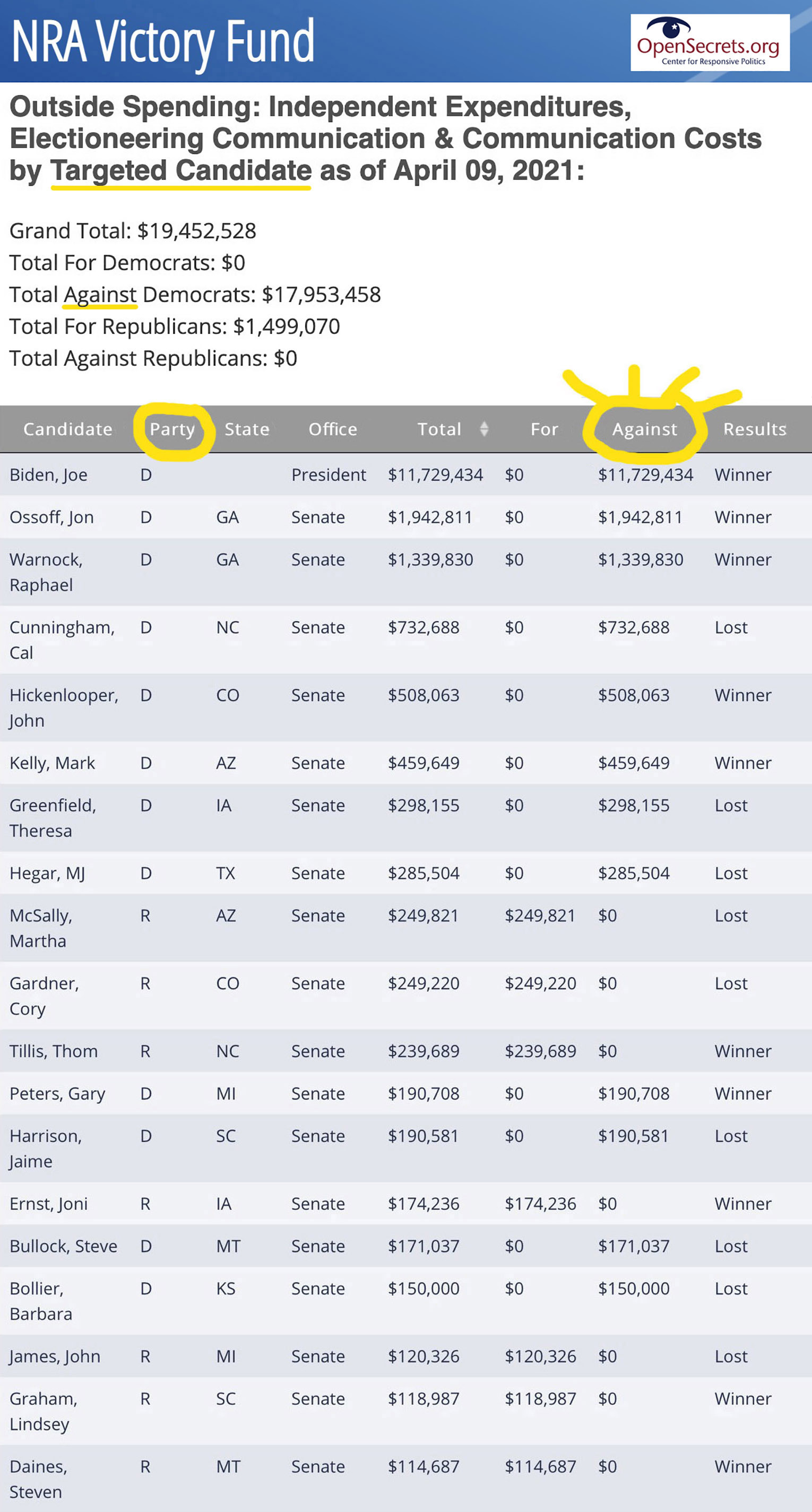Screen dimensions: 812x1512
Task: Select the Graham, Lindsey row name
Action: click(44, 1411)
